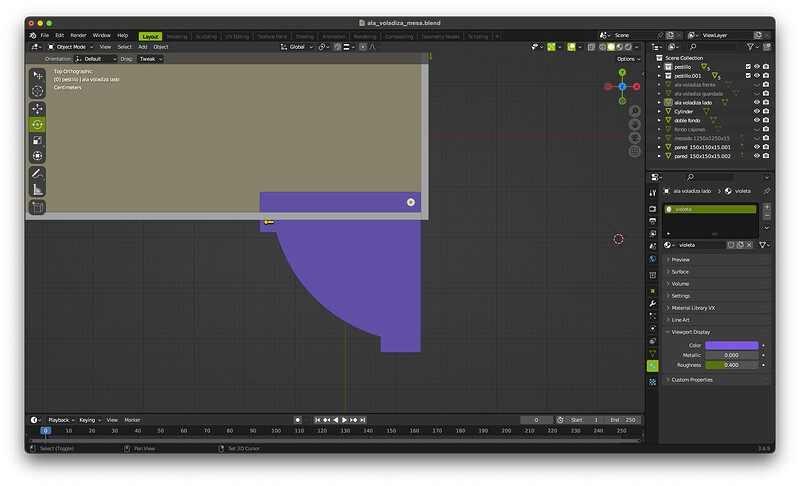Viewport: 800px width, 486px height.
Task: Click the pan view hand icon
Action: 635,124
